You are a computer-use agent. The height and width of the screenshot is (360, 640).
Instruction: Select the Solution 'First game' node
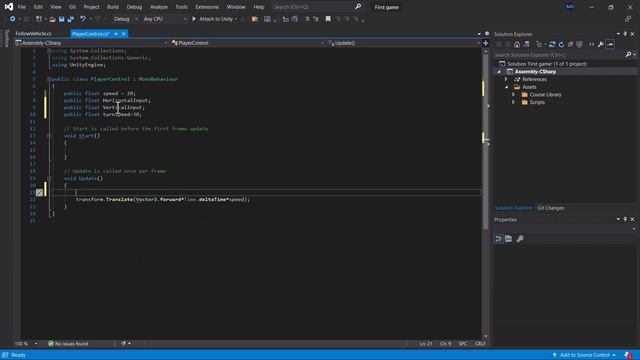tap(547, 64)
